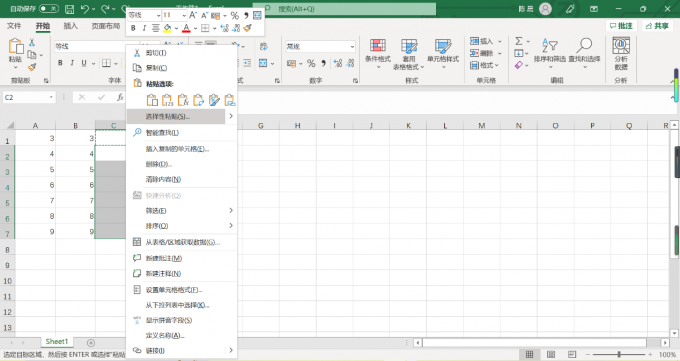Open the font size dropdown in mini toolbar
The width and height of the screenshot is (680, 361).
pyautogui.click(x=184, y=15)
